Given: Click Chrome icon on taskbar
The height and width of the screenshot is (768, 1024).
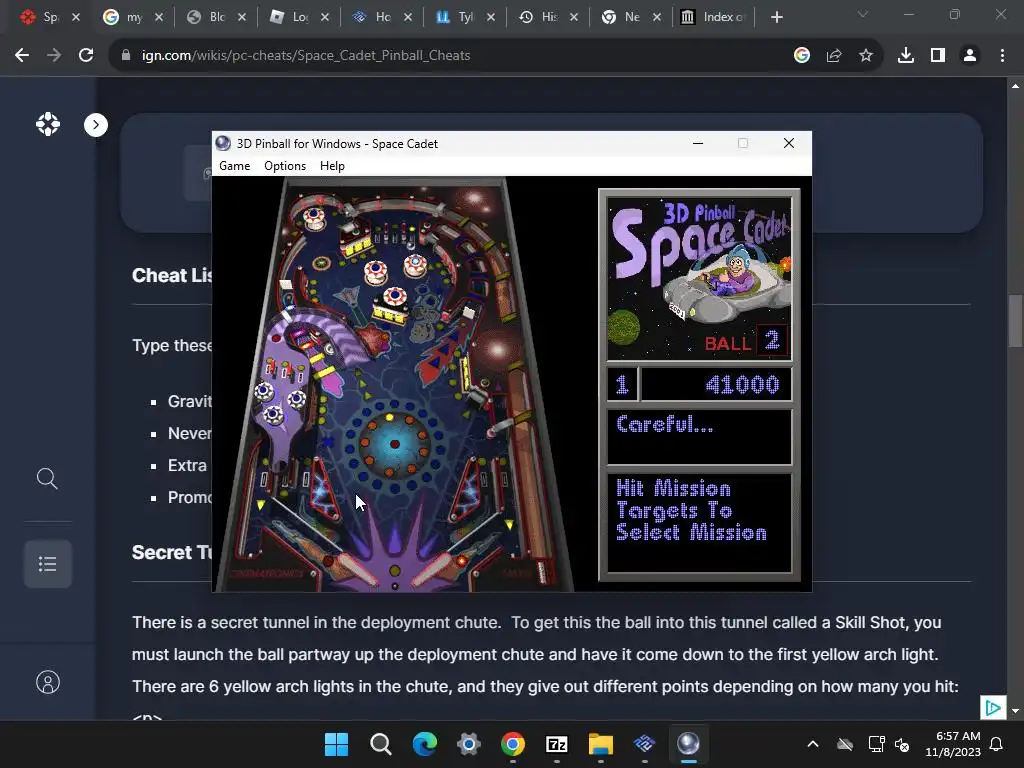Looking at the screenshot, I should 513,744.
